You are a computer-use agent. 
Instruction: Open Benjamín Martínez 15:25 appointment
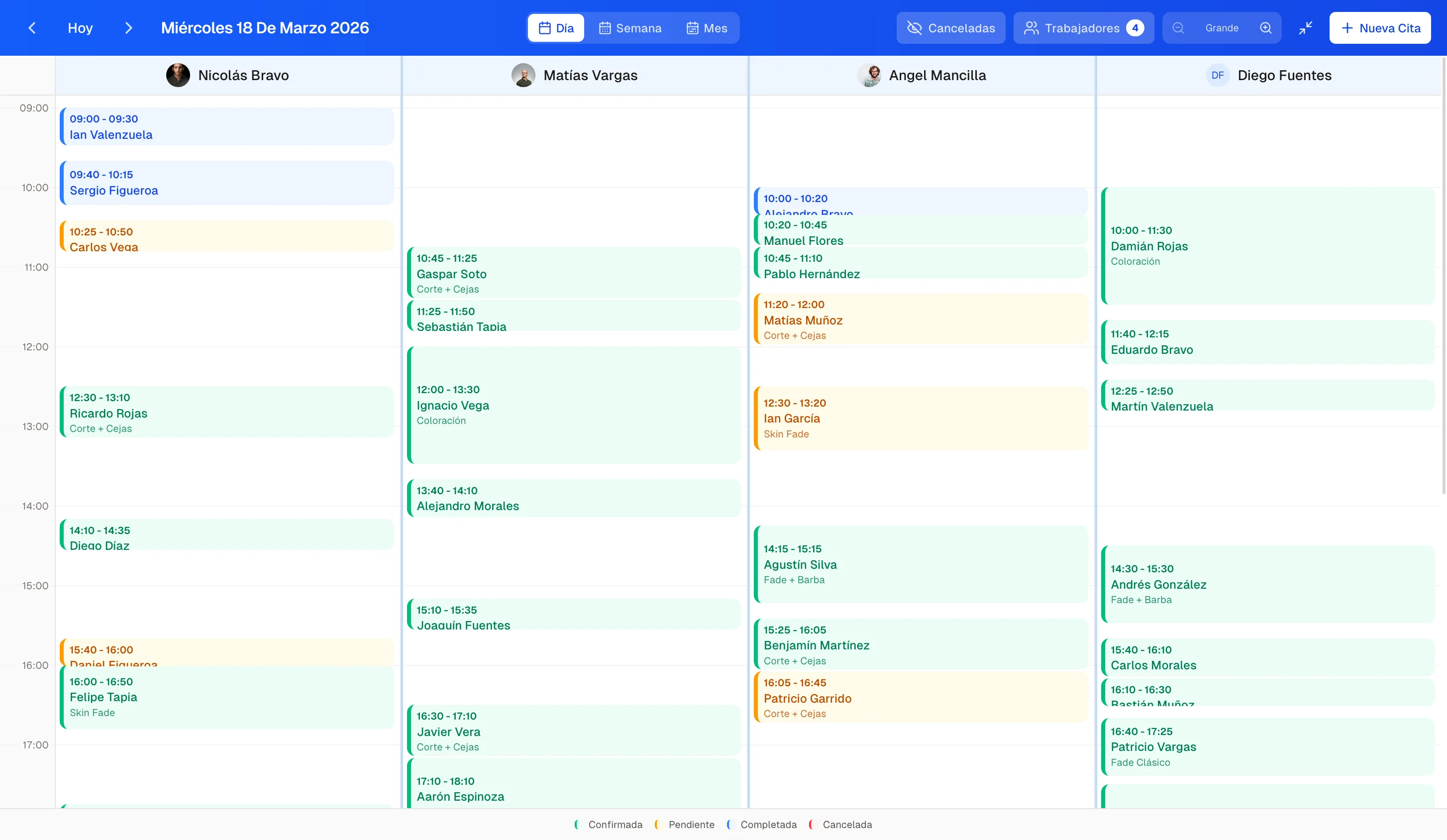(x=921, y=644)
